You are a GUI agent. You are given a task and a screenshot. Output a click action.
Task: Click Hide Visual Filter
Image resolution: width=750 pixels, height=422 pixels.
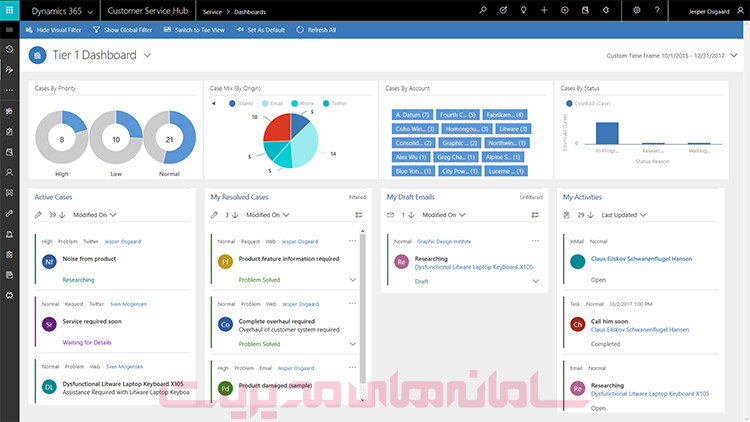pos(53,30)
